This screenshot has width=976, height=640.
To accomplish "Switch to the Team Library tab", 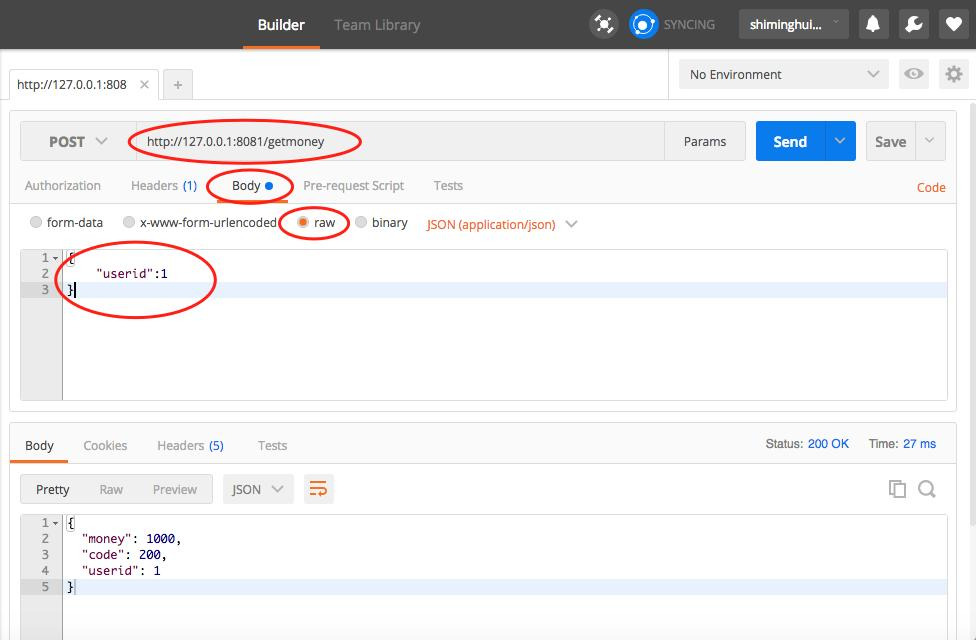I will click(377, 26).
